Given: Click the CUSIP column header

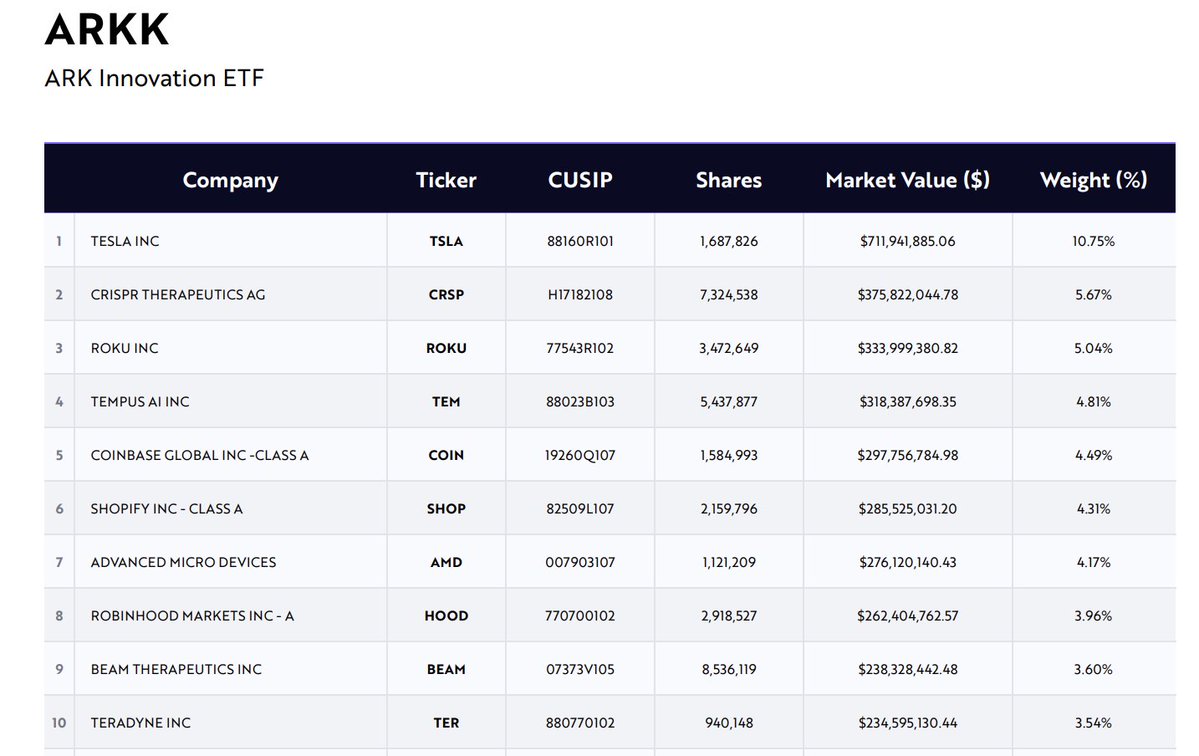Looking at the screenshot, I should pyautogui.click(x=580, y=180).
